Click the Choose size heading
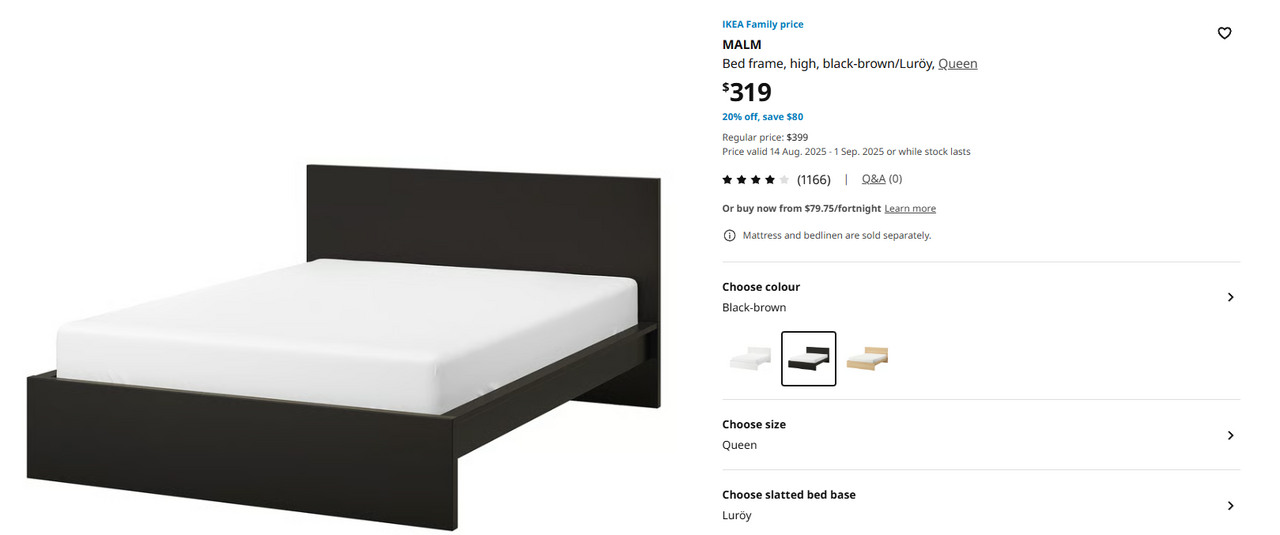Screen dimensions: 1280x535 pos(754,425)
